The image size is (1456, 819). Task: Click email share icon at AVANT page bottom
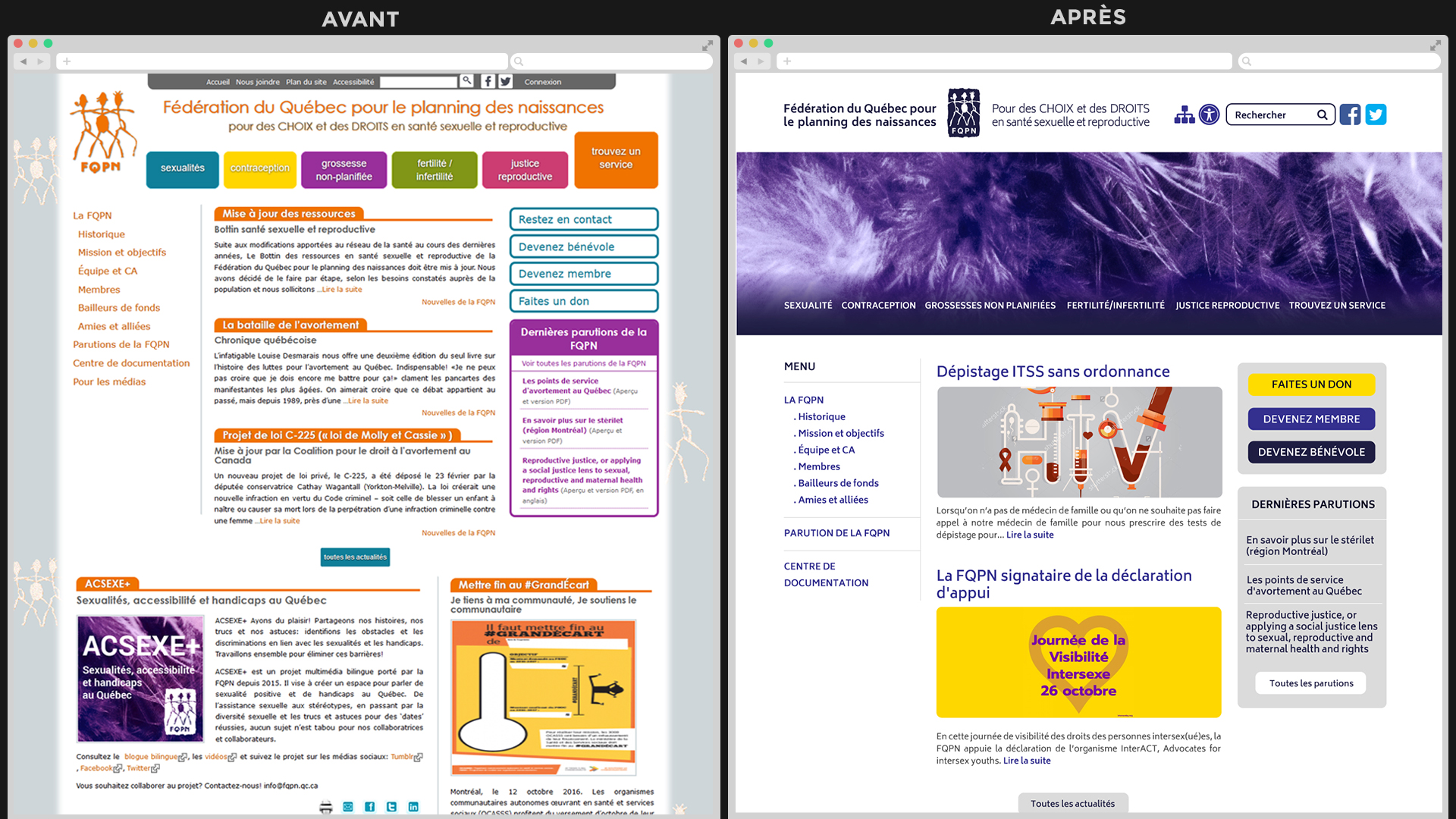click(348, 807)
